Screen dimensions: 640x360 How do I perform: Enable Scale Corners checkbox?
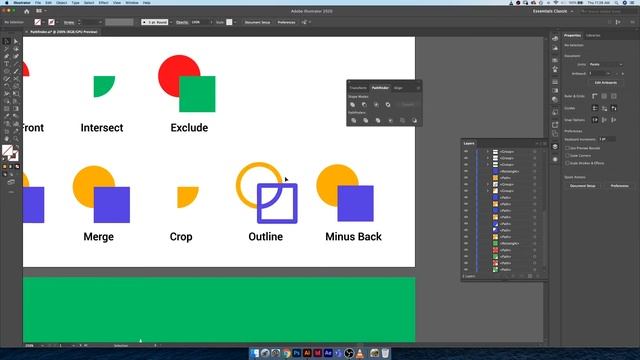[567, 156]
